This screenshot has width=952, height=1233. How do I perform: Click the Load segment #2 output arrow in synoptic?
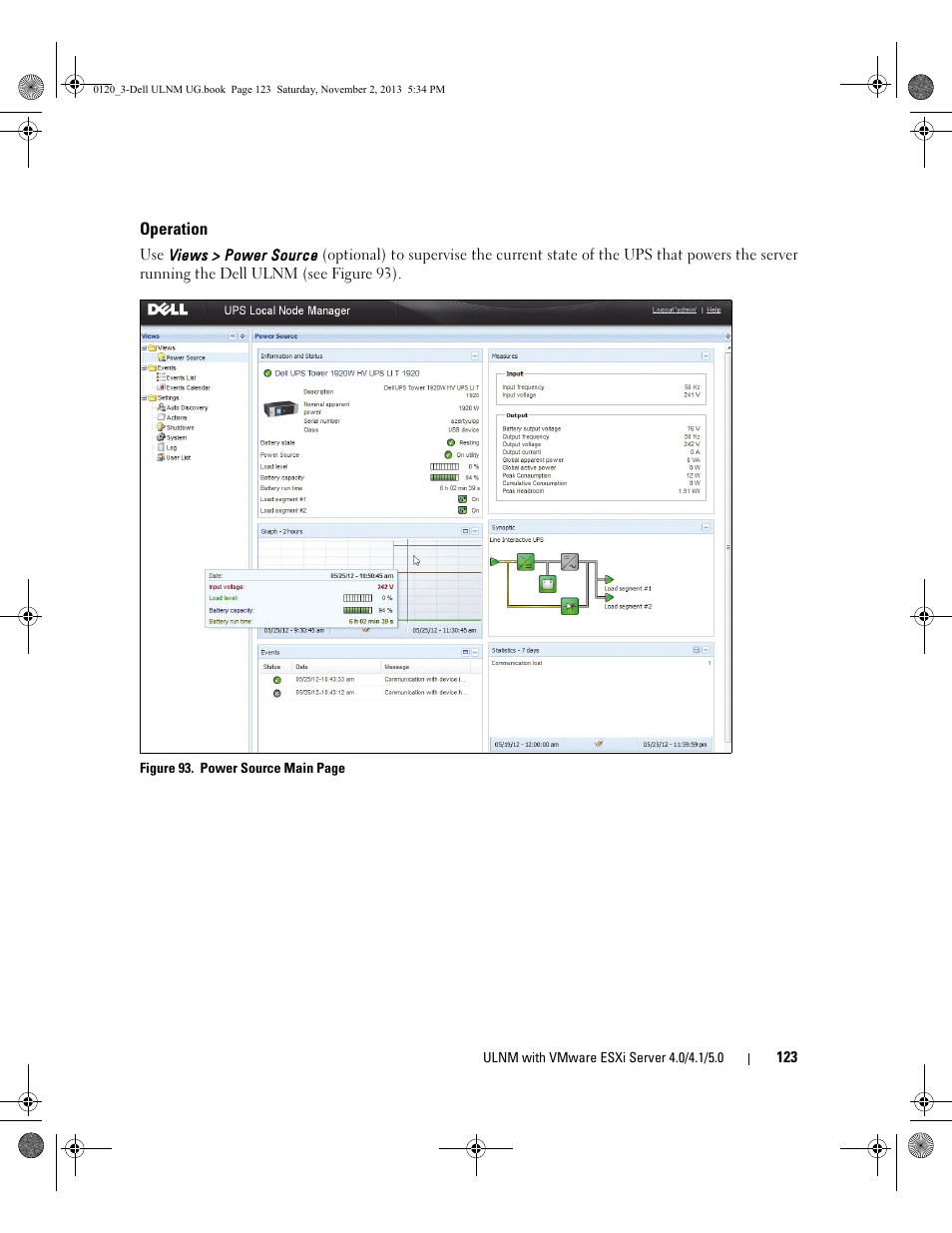(x=609, y=598)
